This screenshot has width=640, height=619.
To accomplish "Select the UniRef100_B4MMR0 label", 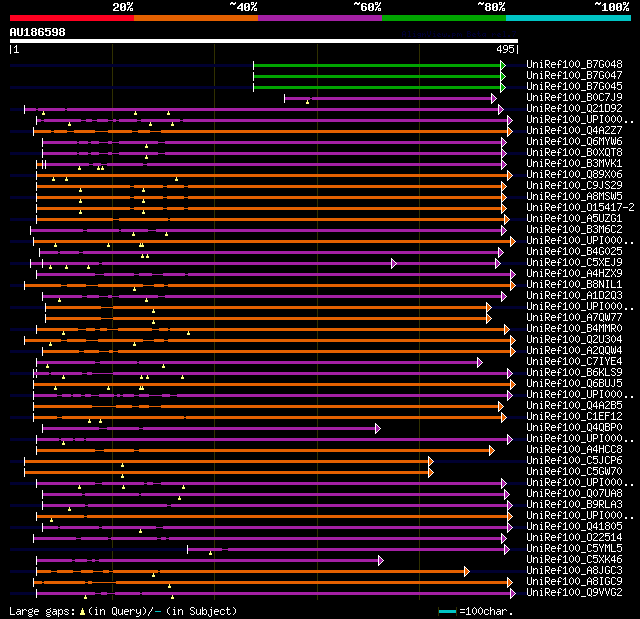I will (x=574, y=329).
